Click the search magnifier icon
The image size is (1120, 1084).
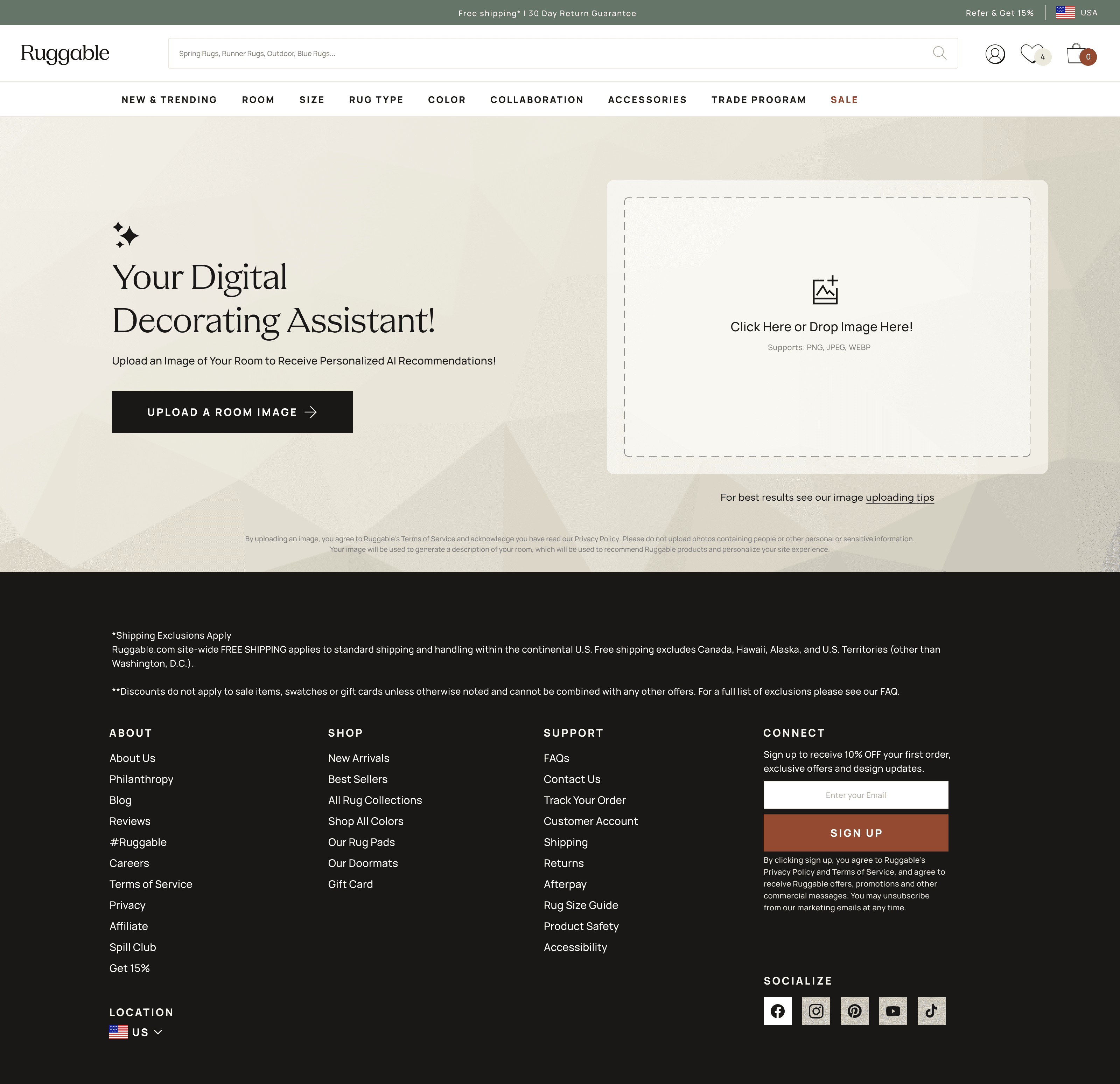(939, 53)
